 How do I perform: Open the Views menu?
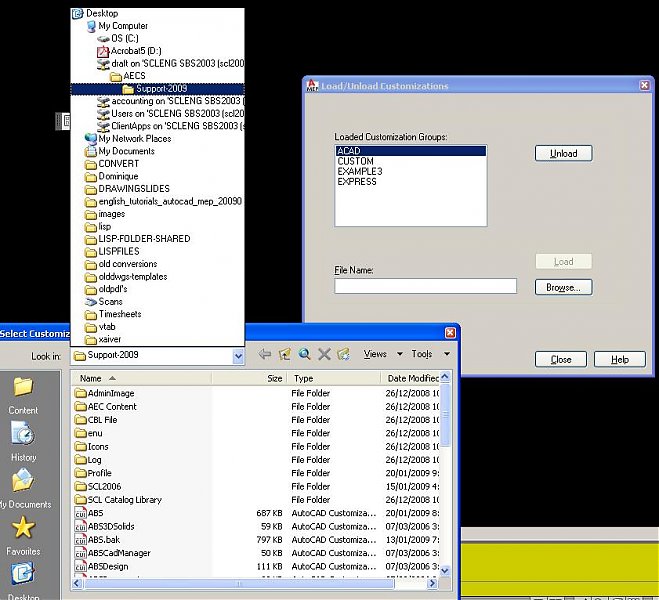coord(375,354)
